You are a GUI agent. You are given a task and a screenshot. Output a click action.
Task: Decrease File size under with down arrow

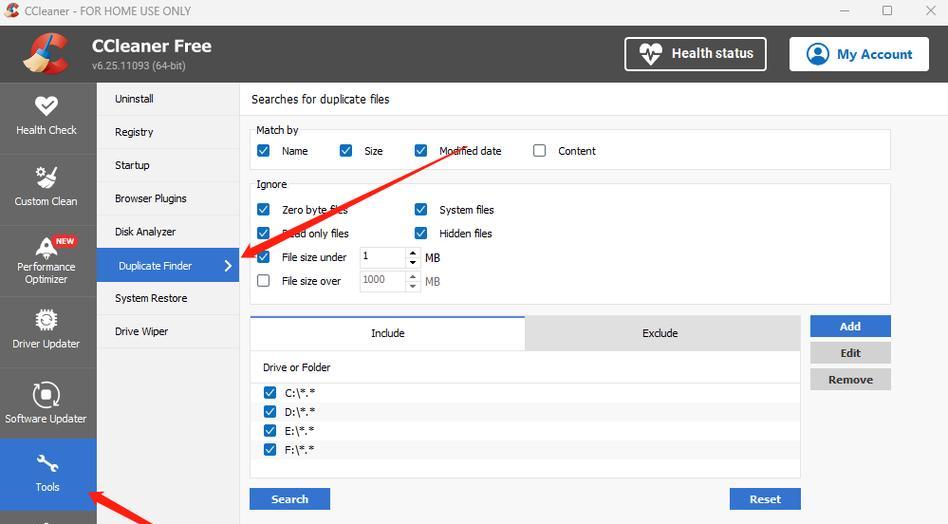(413, 262)
